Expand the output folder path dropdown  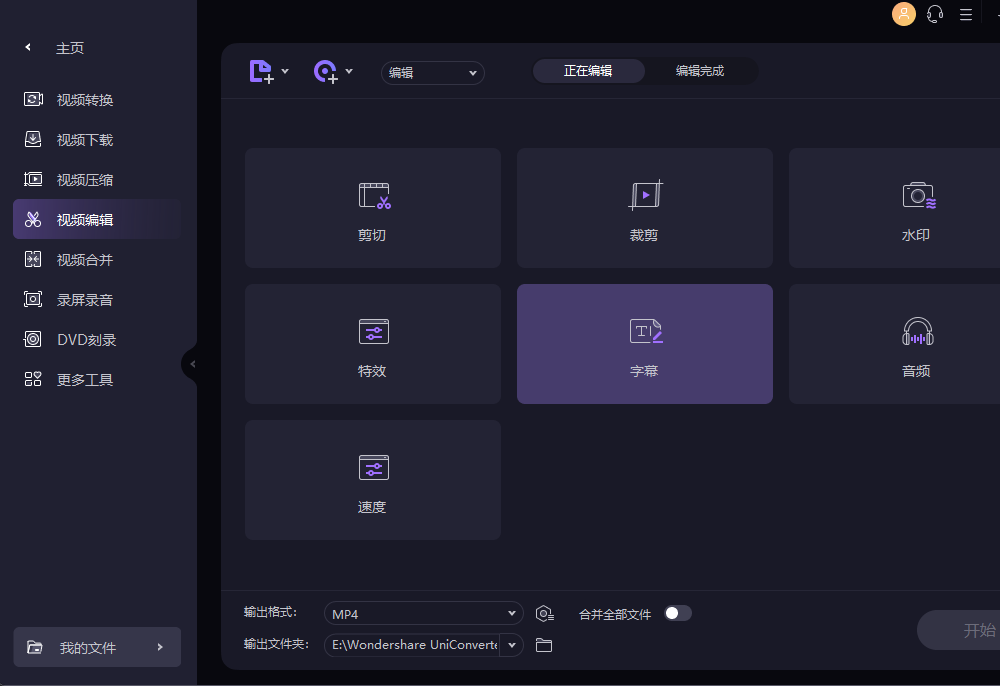(x=512, y=645)
